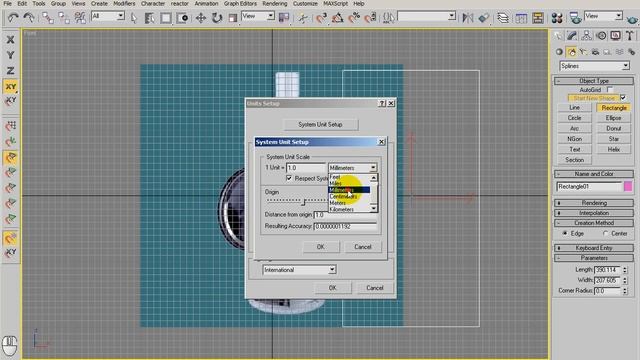
Task: Choose the Helix spline button
Action: coord(613,149)
